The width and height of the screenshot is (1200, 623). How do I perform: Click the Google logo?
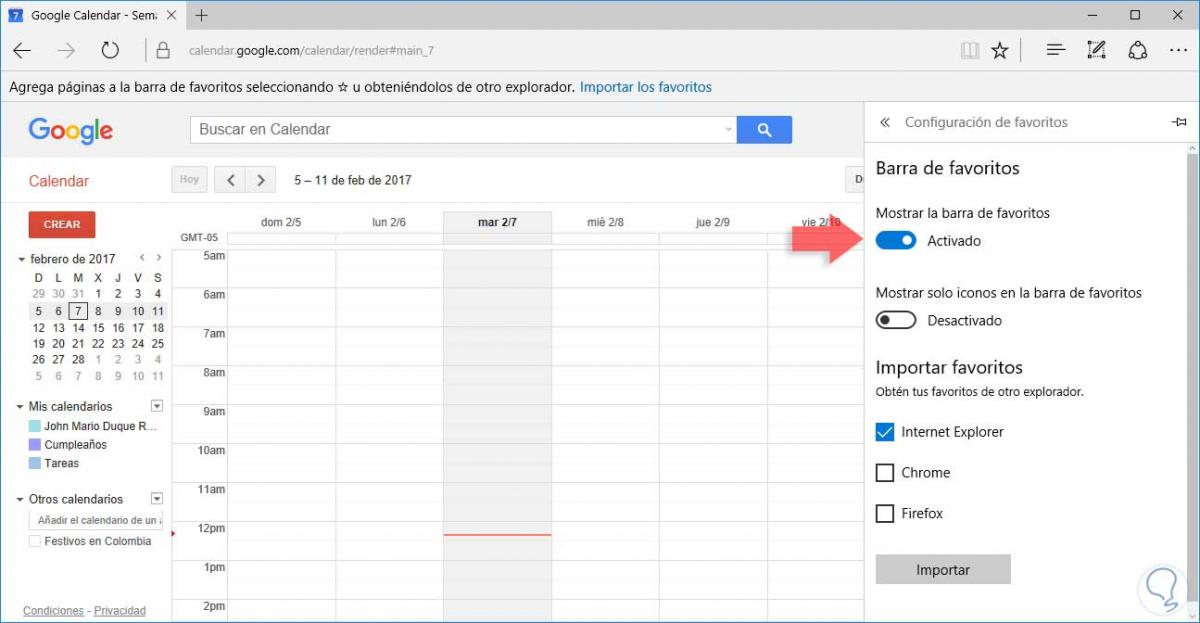coord(70,131)
